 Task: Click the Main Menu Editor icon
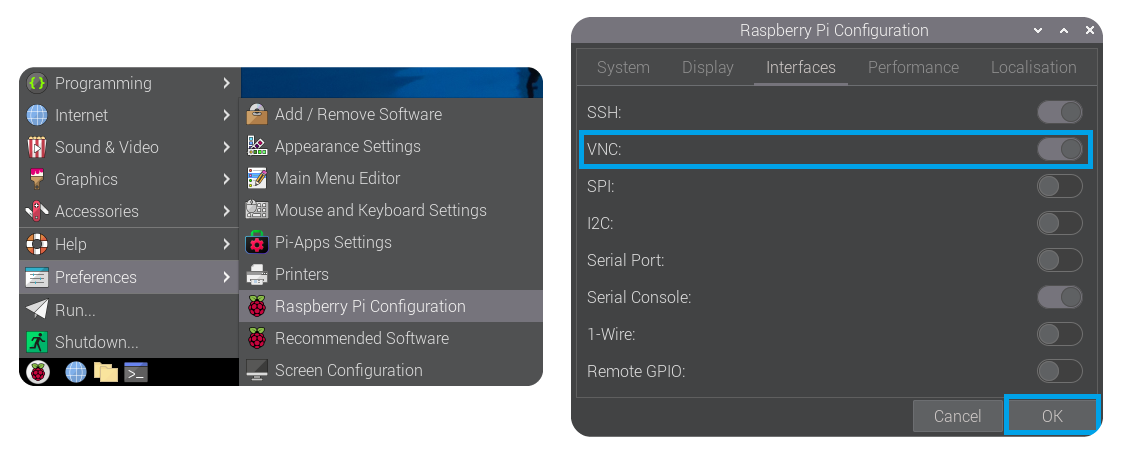click(257, 178)
